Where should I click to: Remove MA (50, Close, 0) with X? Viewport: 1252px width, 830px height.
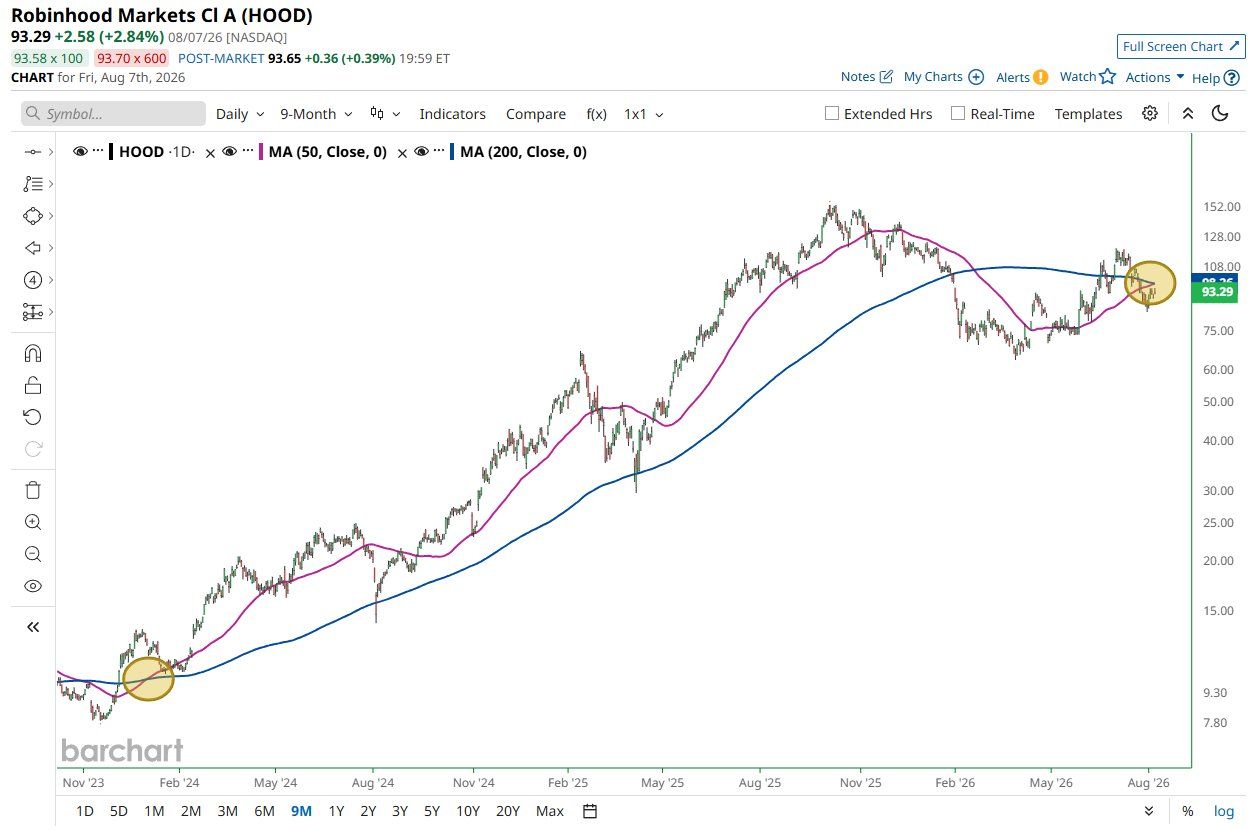coord(402,153)
